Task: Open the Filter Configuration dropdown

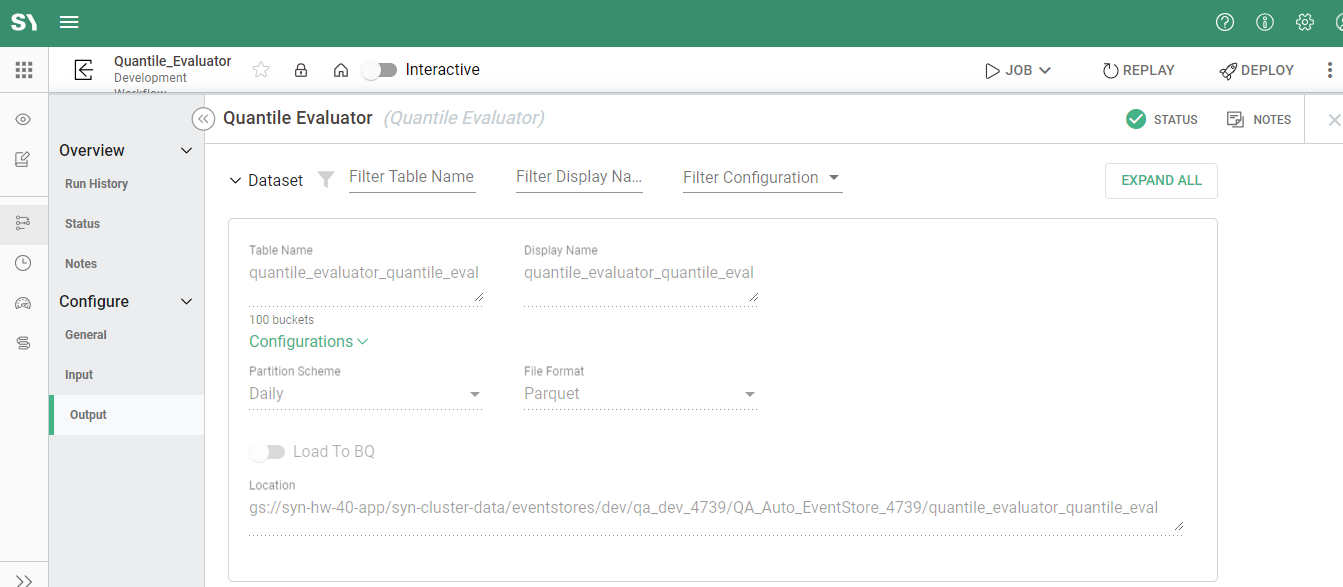Action: tap(762, 178)
